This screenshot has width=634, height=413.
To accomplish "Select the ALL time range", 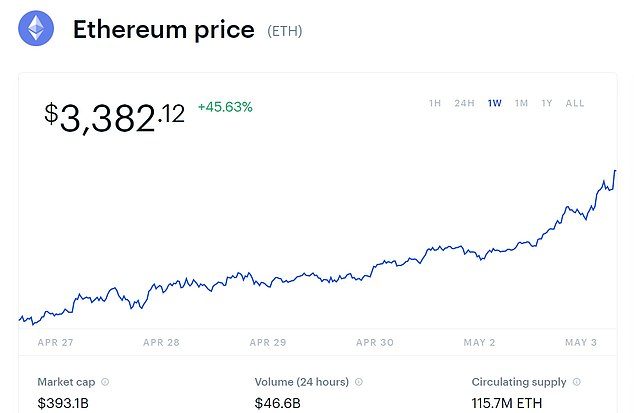I will (575, 103).
